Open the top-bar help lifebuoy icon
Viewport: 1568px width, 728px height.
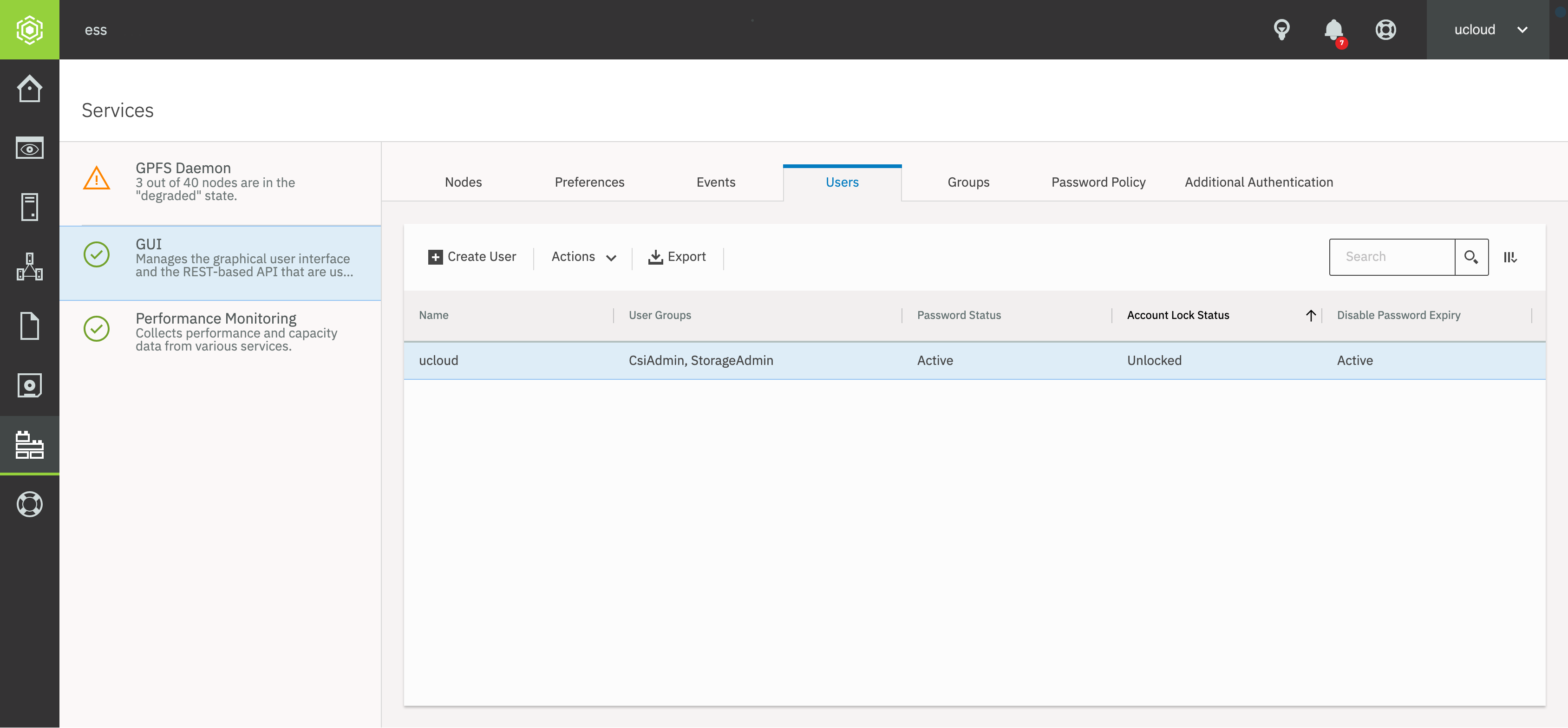[1385, 30]
